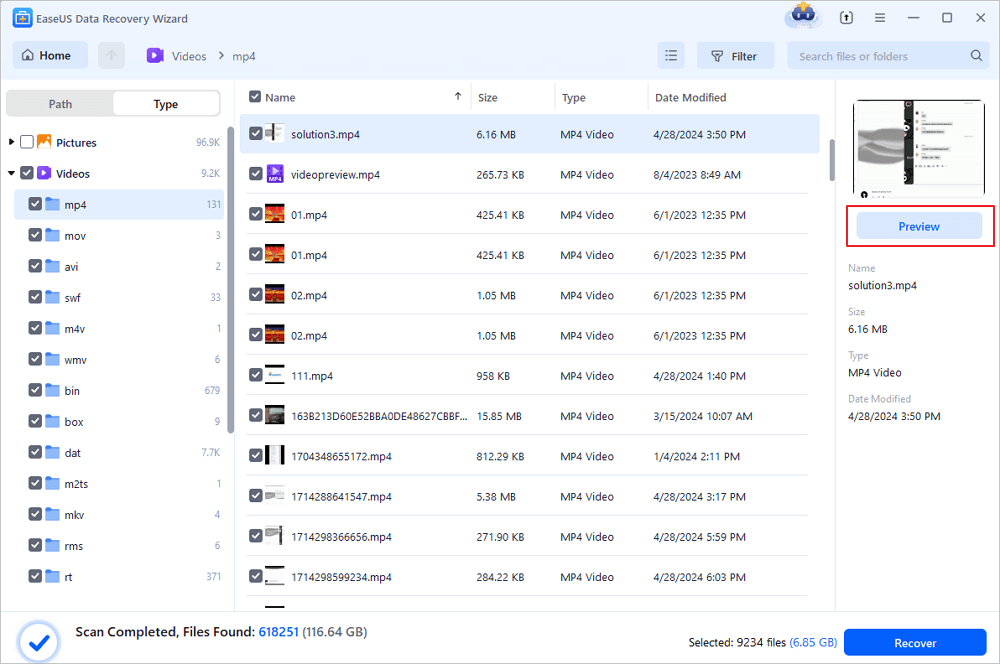Viewport: 1000px width, 664px height.
Task: Uncheck the 111.mp4 file checkbox
Action: pos(256,375)
